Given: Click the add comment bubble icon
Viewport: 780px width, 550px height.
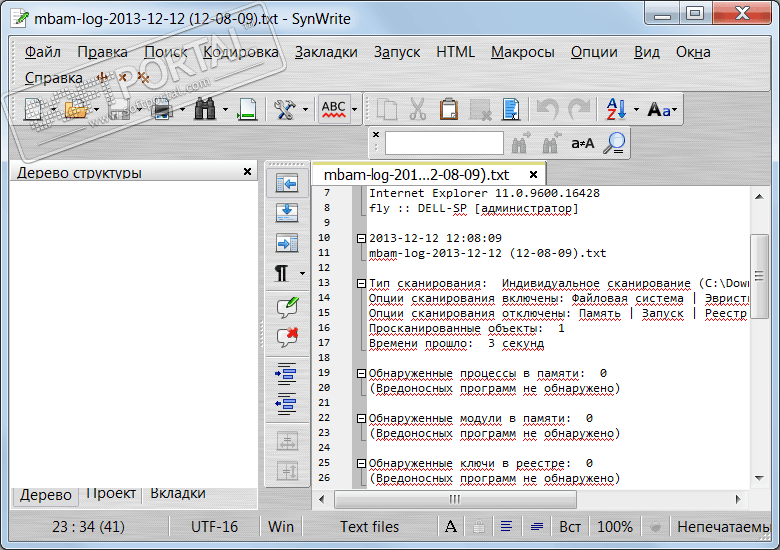Looking at the screenshot, I should coord(288,307).
